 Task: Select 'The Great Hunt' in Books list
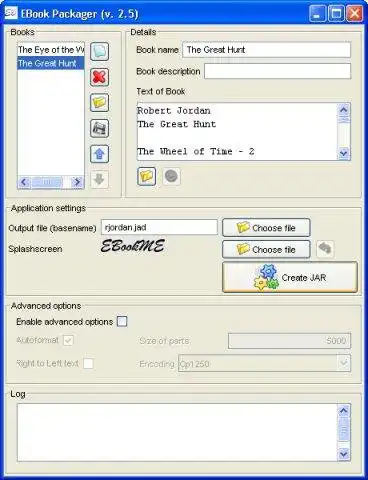(51, 63)
